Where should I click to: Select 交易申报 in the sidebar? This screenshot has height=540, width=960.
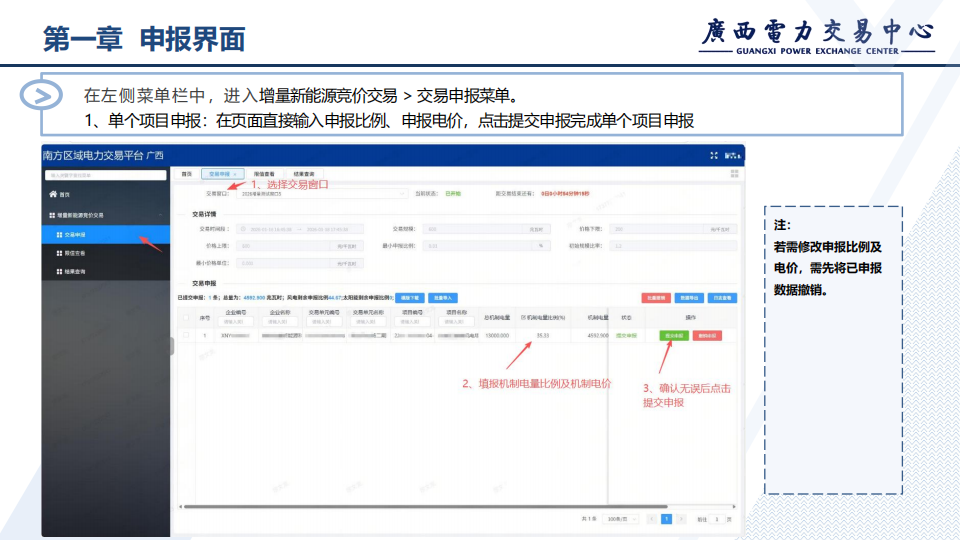(106, 235)
